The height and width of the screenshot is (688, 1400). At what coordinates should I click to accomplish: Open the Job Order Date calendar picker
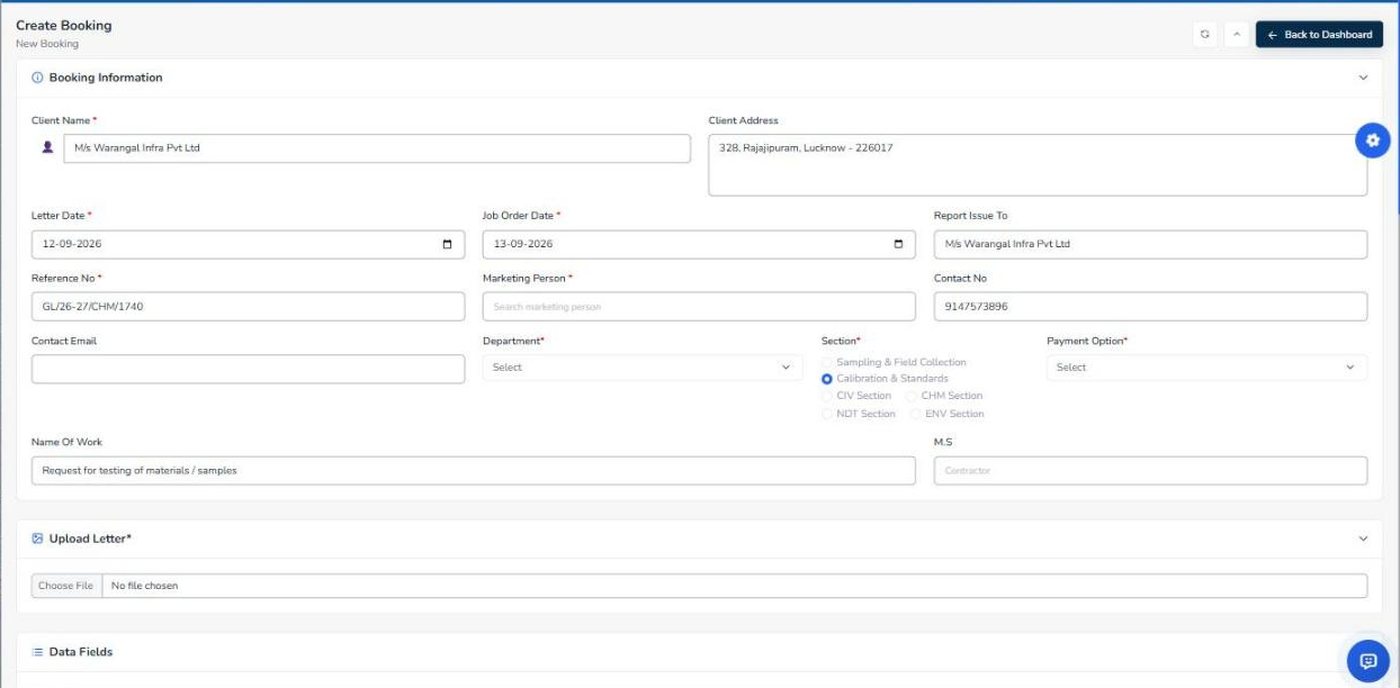click(898, 244)
